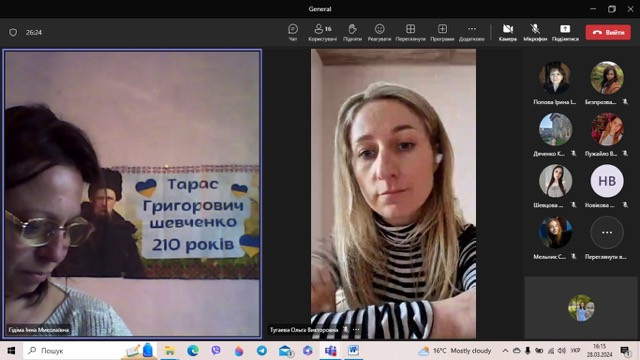Viewport: 640px width, 360px height.
Task: Open the view layout options
Action: click(410, 32)
